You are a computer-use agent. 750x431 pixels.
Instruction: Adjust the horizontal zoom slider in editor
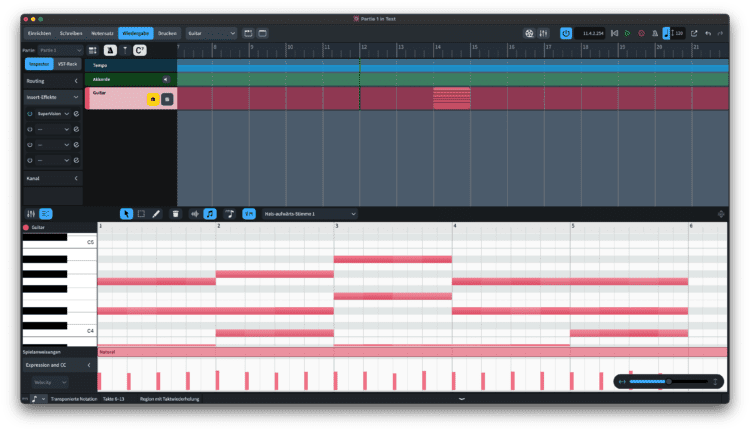(x=669, y=382)
